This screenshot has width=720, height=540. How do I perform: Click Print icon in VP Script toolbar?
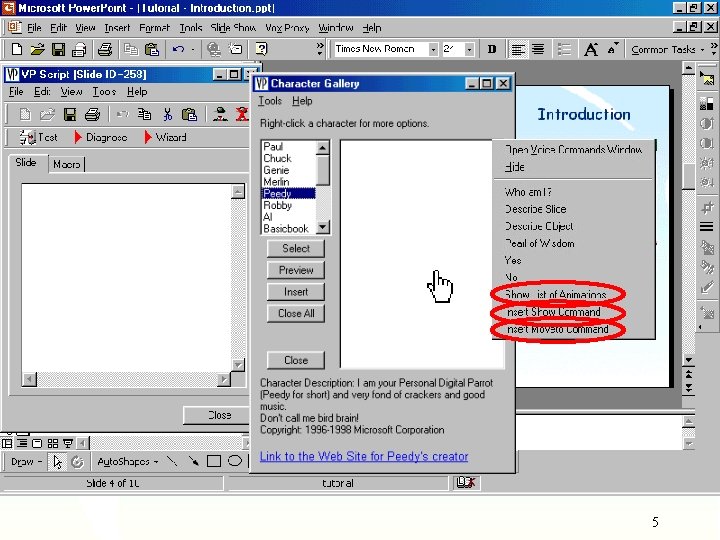[92, 114]
